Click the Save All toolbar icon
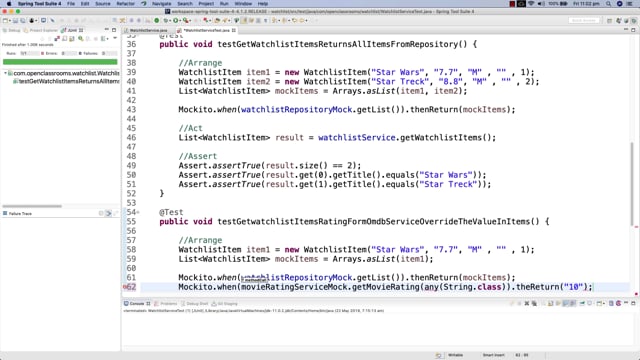The height and width of the screenshot is (360, 640). tap(23, 20)
